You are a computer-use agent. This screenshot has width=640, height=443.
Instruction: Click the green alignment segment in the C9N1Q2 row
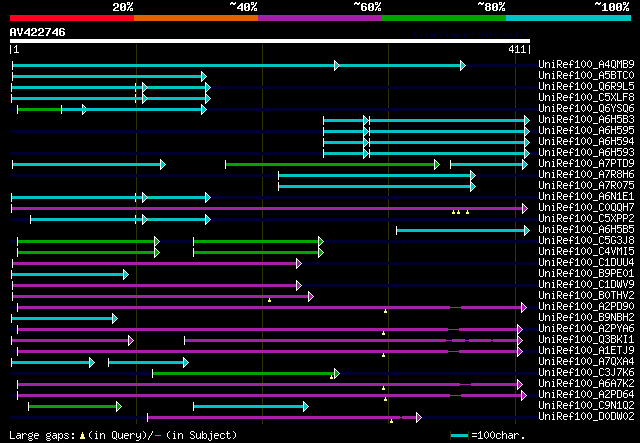coord(75,407)
